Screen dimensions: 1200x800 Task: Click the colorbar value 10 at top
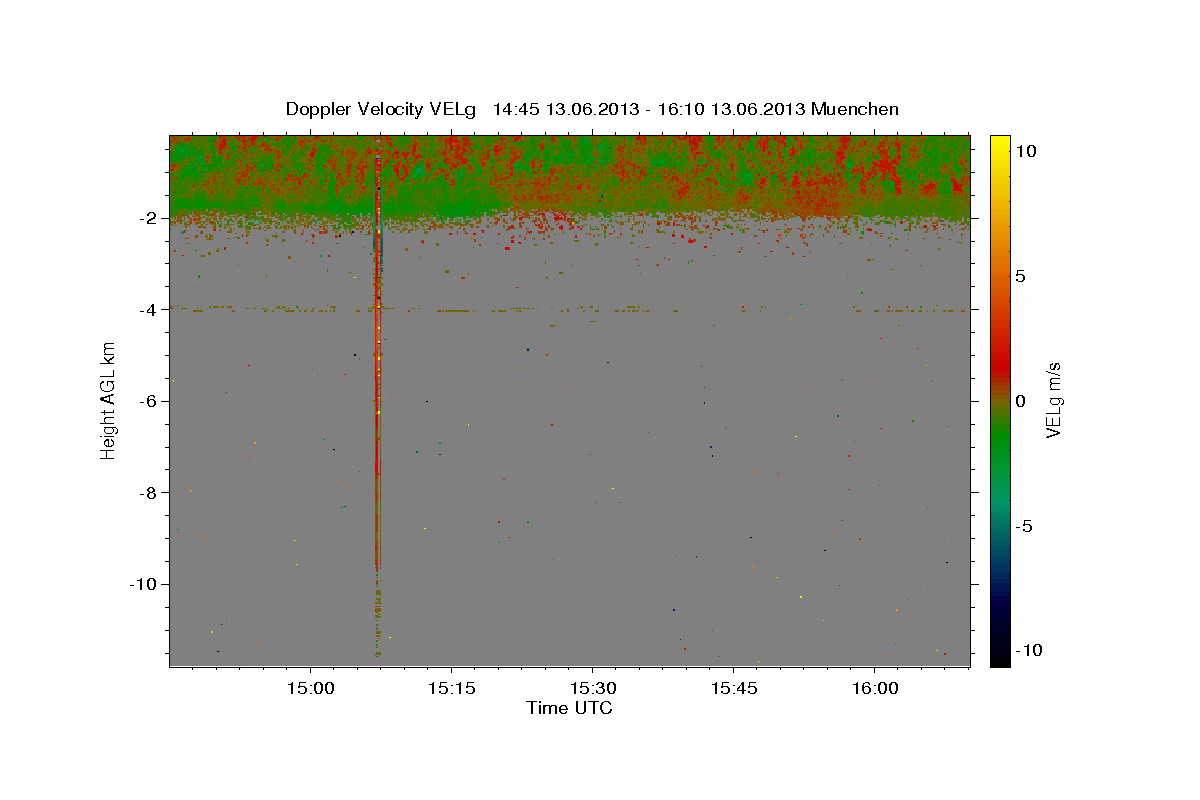coord(1025,151)
